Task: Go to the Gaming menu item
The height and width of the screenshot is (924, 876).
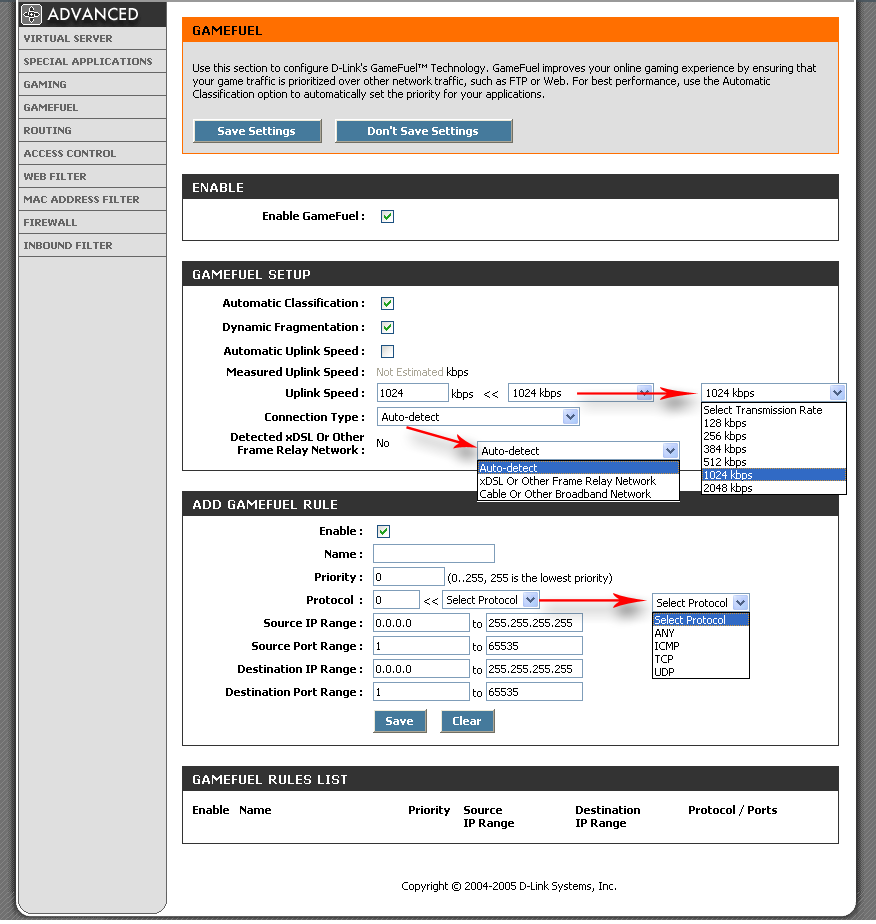Action: tap(92, 84)
